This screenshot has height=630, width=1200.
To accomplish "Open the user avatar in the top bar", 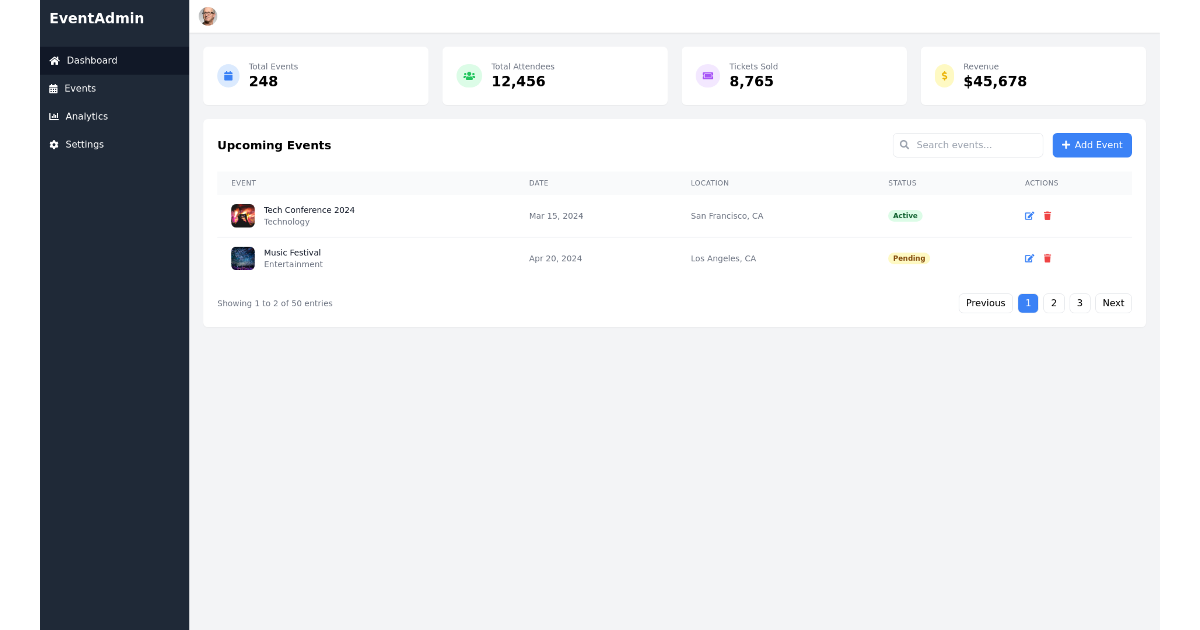I will tap(208, 16).
